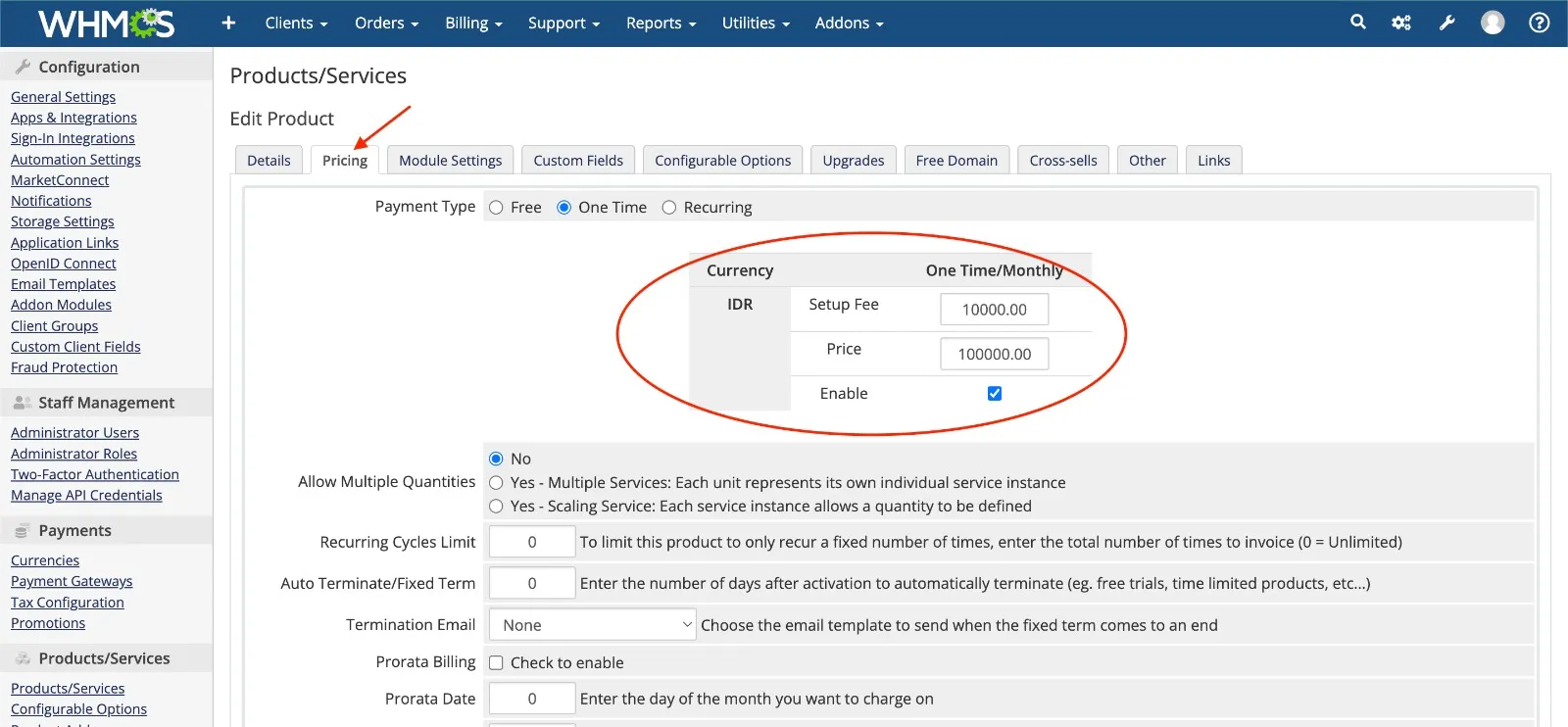The width and height of the screenshot is (1568, 727).
Task: Select Recurring payment type
Action: (669, 208)
